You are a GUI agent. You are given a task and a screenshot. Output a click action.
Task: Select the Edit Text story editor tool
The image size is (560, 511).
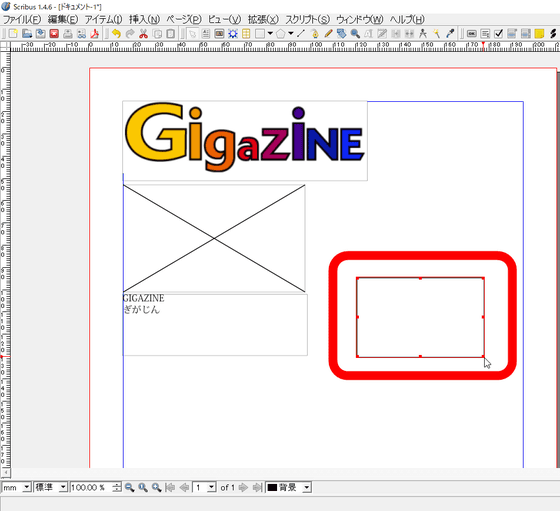click(382, 34)
